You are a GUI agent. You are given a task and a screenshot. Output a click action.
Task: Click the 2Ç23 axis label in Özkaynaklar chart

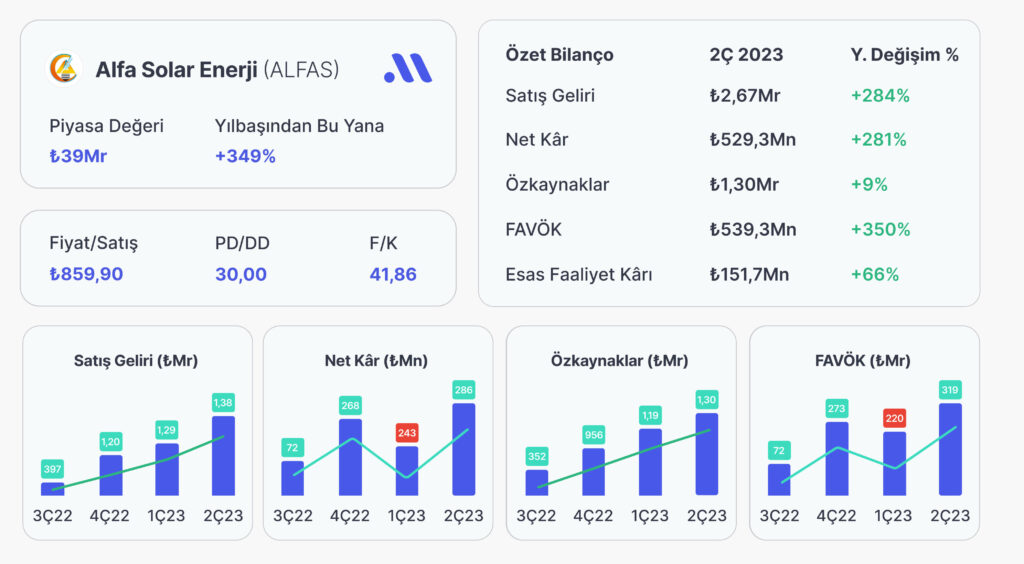pos(707,516)
